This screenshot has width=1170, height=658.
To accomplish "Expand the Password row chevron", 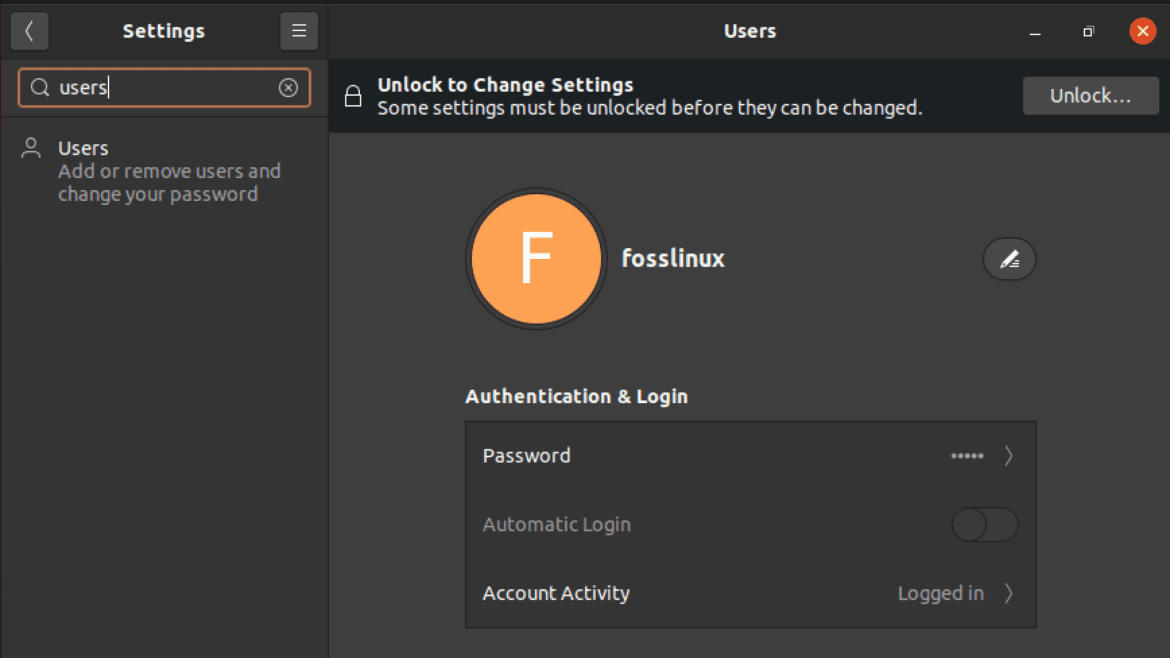I will click(1009, 456).
